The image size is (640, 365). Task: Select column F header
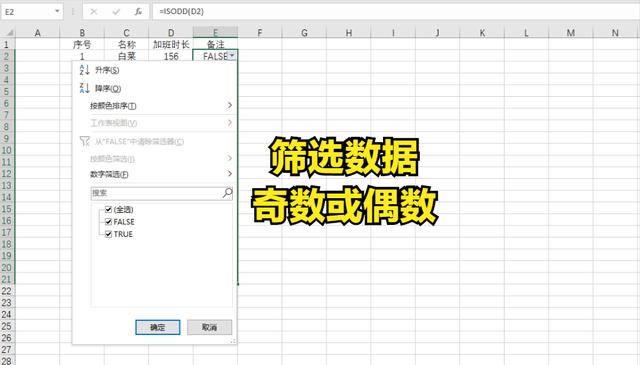click(260, 33)
